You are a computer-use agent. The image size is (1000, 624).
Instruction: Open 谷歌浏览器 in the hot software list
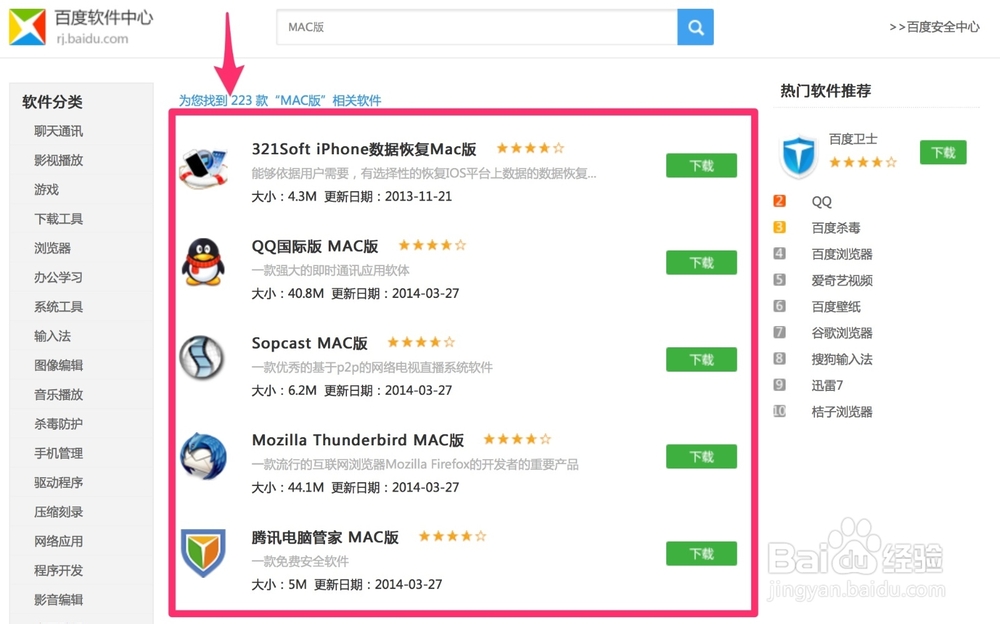pyautogui.click(x=842, y=332)
